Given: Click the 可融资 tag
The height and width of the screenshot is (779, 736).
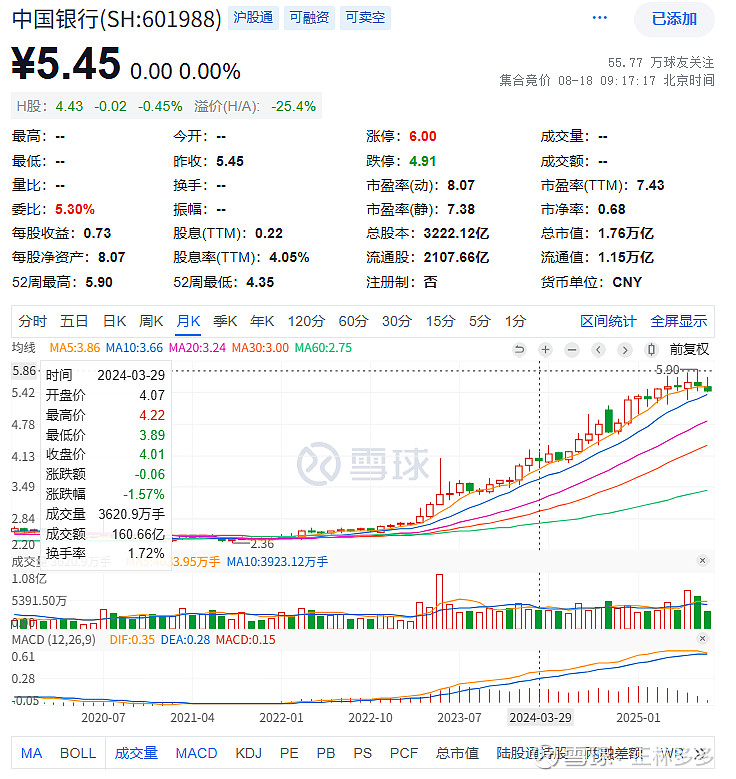Looking at the screenshot, I should click(309, 18).
